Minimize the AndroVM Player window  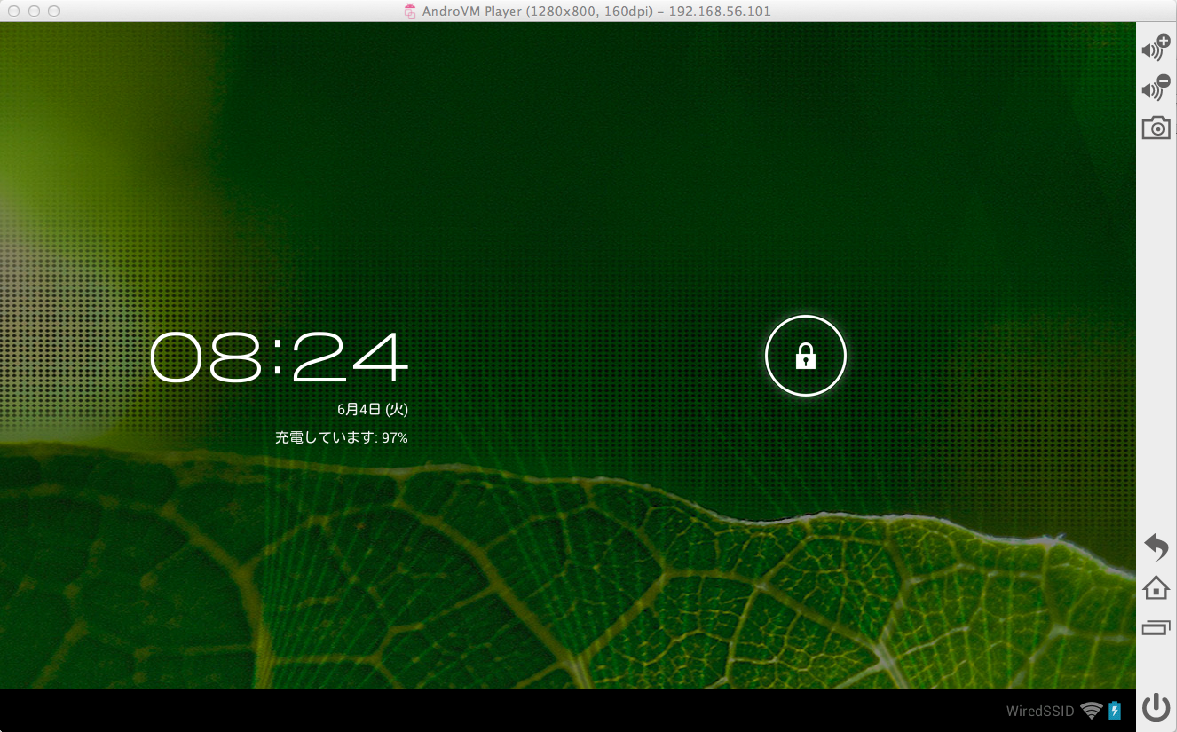[34, 11]
